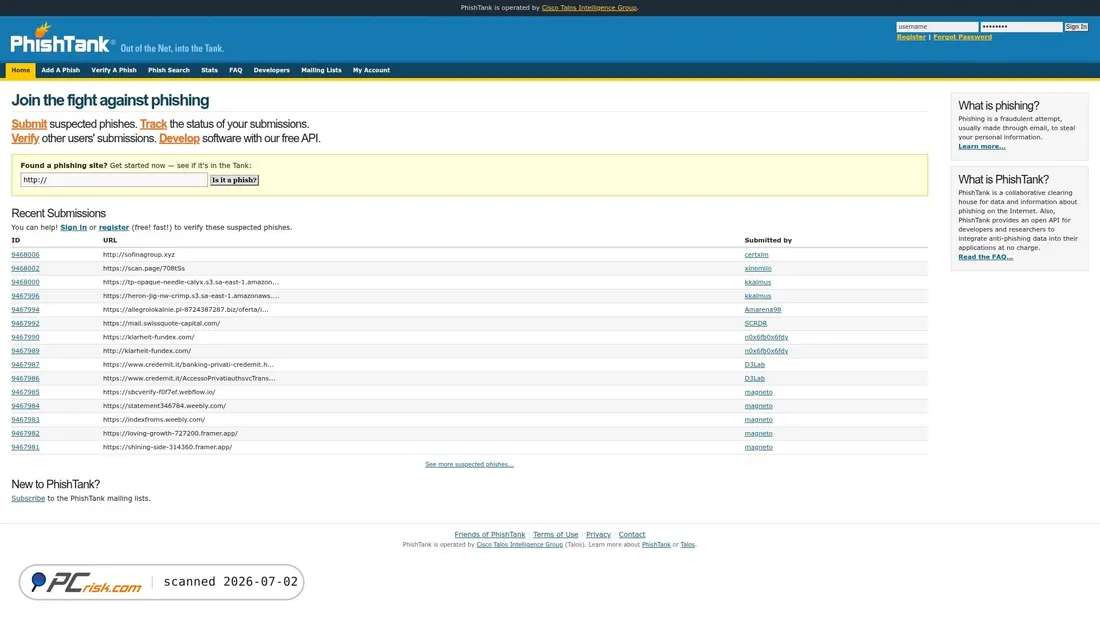The image size is (1100, 619).
Task: Open the FAQ menu item
Action: tap(236, 70)
